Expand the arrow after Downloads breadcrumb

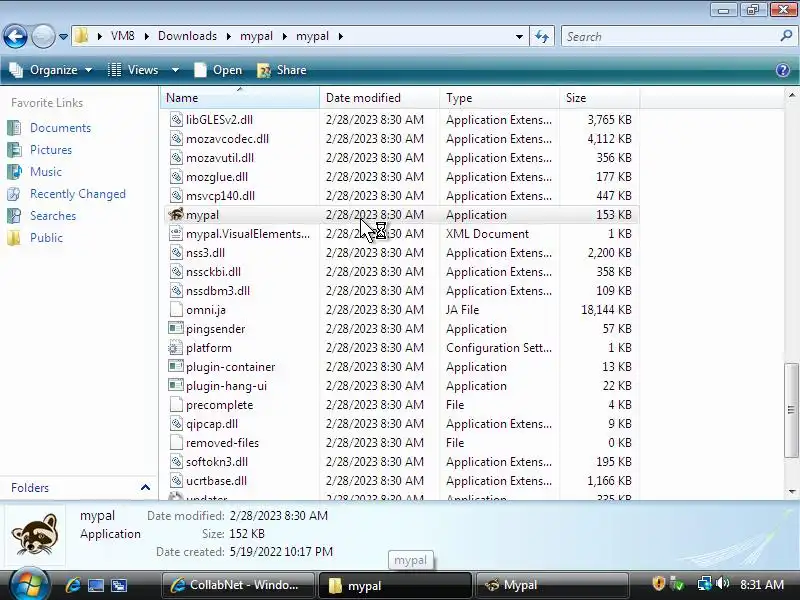229,36
